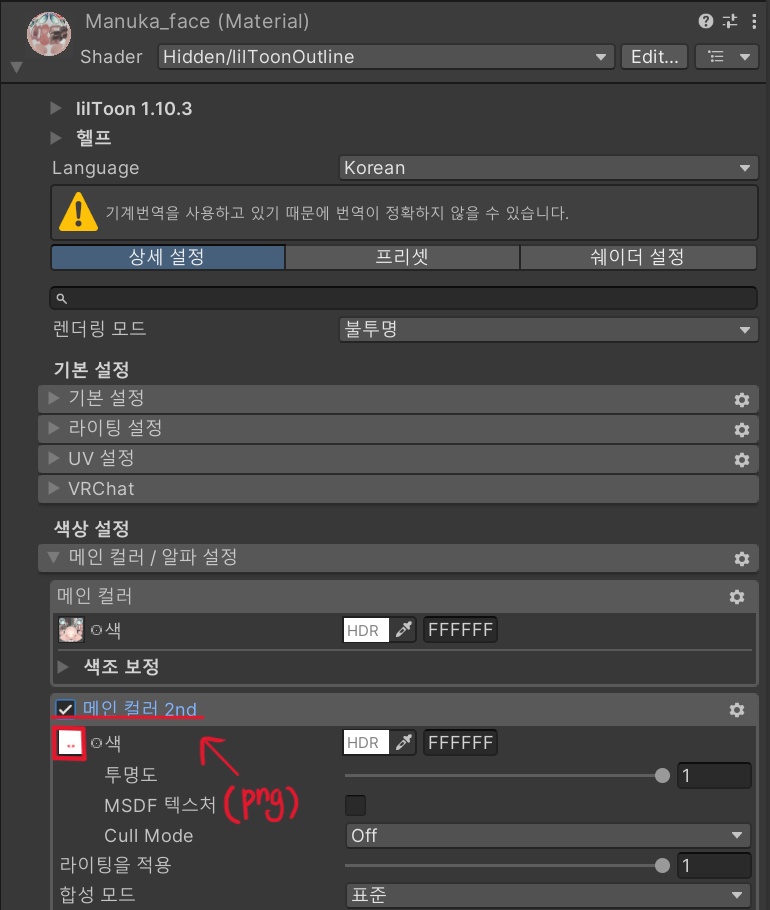The height and width of the screenshot is (910, 770).
Task: Click the 메인 컬러 2nd texture thumbnail slot
Action: (x=70, y=743)
